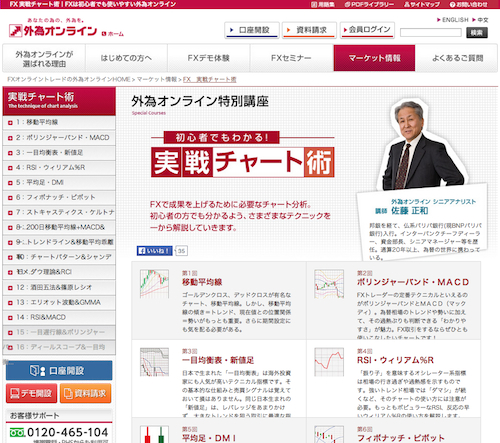The image size is (500, 443).
Task: Click the RSI・ウィリアム%R chart thumbnail
Action: click(329, 362)
